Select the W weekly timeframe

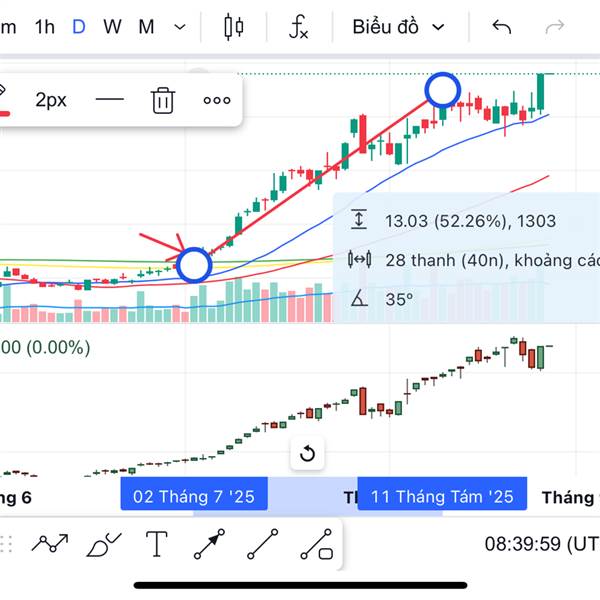[x=112, y=27]
